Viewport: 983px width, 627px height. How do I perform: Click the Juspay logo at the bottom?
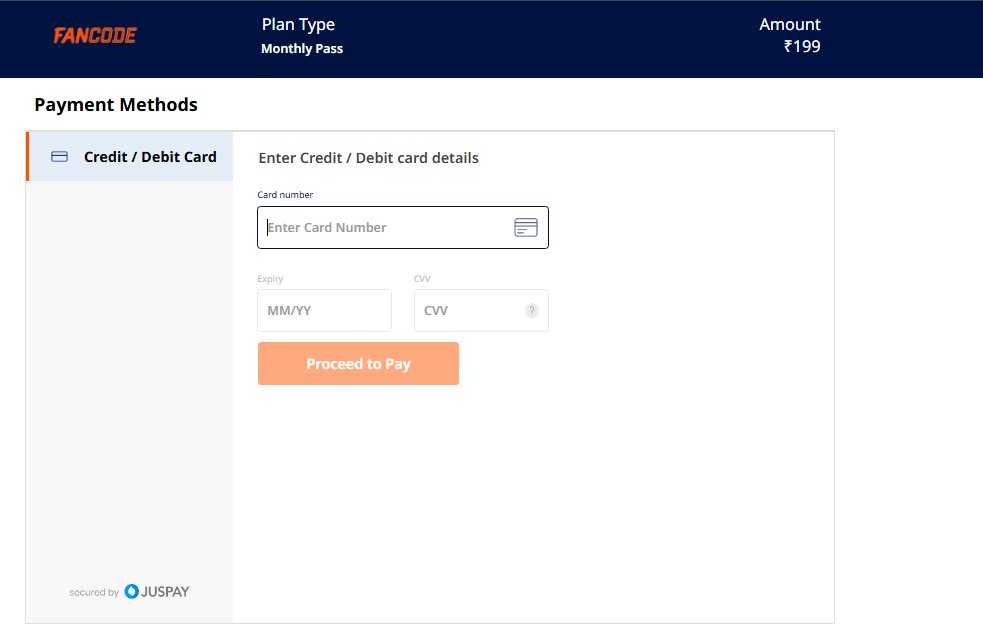157,591
